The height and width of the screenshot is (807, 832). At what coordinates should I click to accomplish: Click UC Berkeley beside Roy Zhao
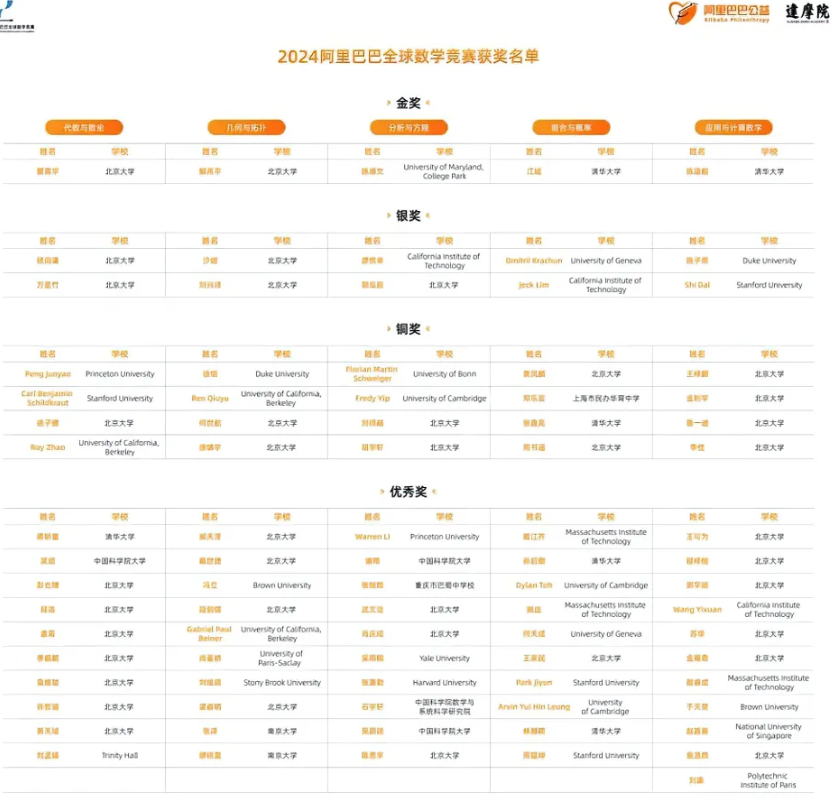pos(119,447)
